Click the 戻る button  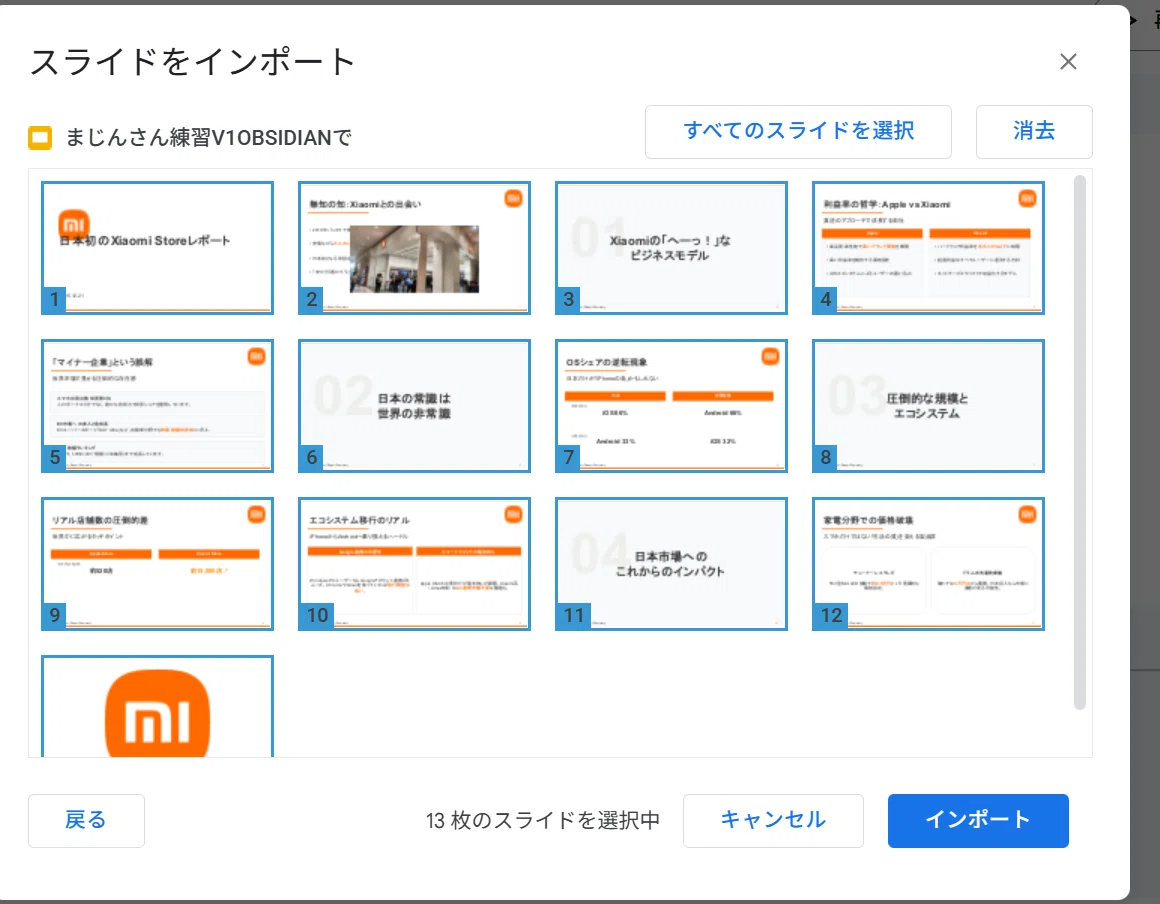click(86, 820)
